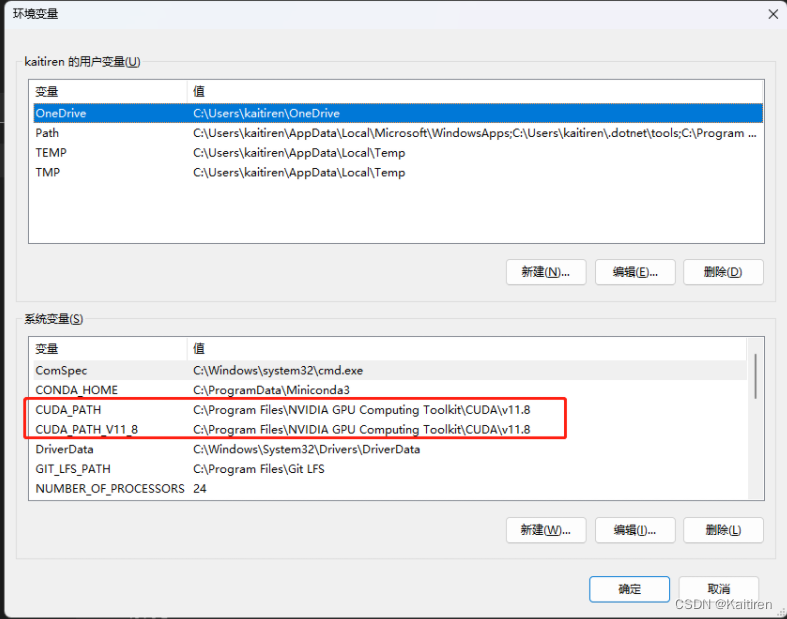Click 值 column header in user variables
The image size is (787, 619).
474,91
